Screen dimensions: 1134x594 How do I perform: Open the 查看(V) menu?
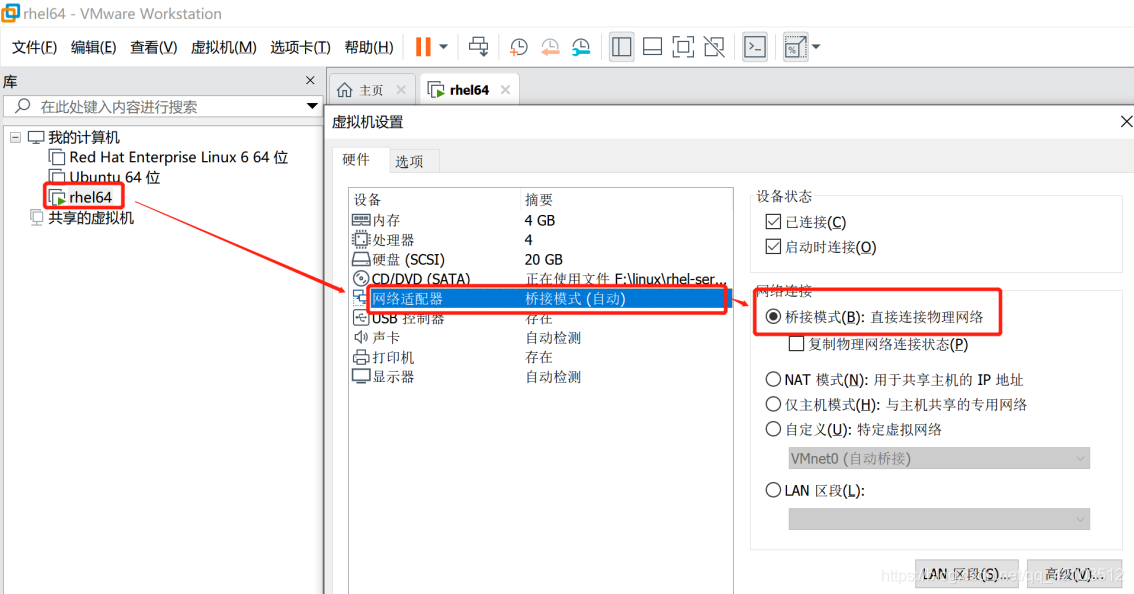(x=153, y=47)
